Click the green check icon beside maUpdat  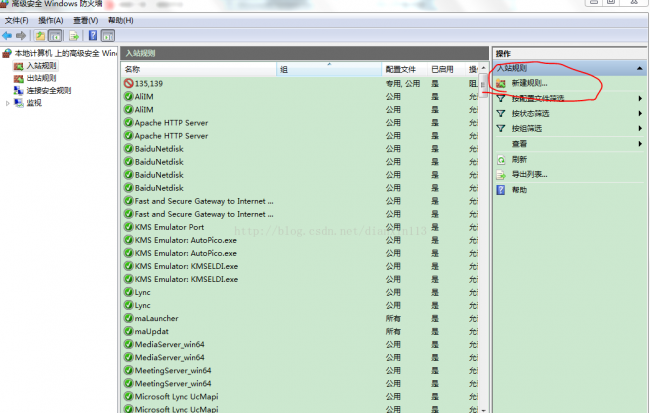point(129,331)
